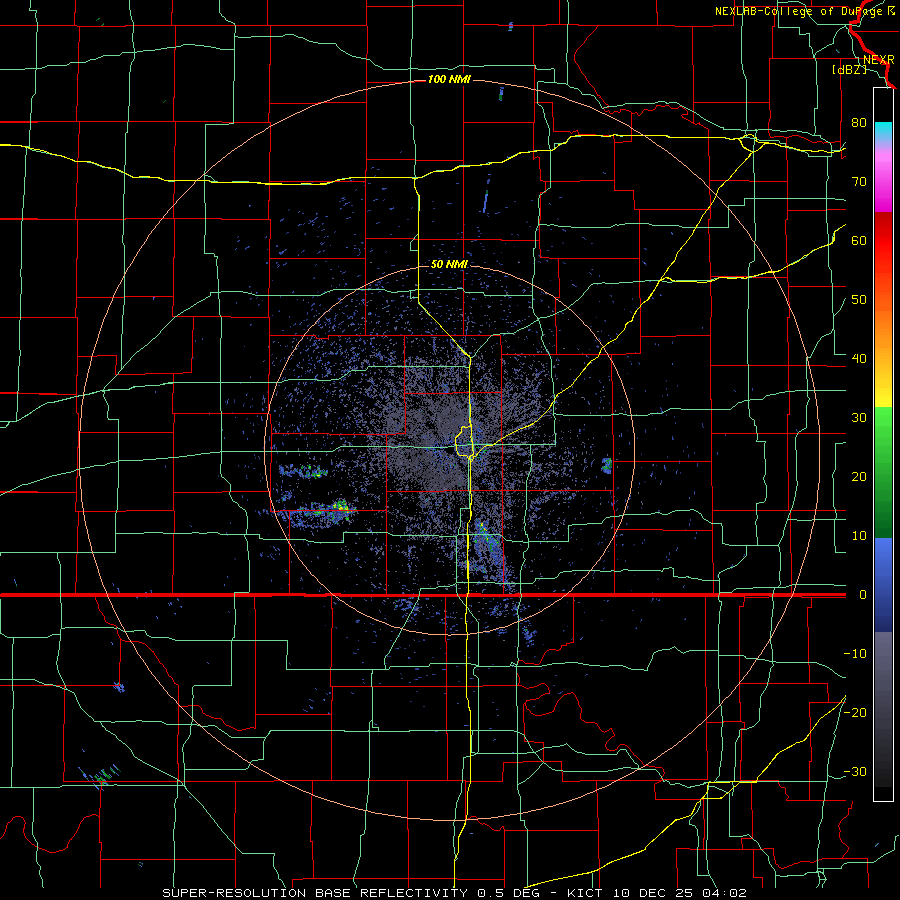Click the 50 NMI range ring label
The width and height of the screenshot is (900, 900).
click(449, 265)
